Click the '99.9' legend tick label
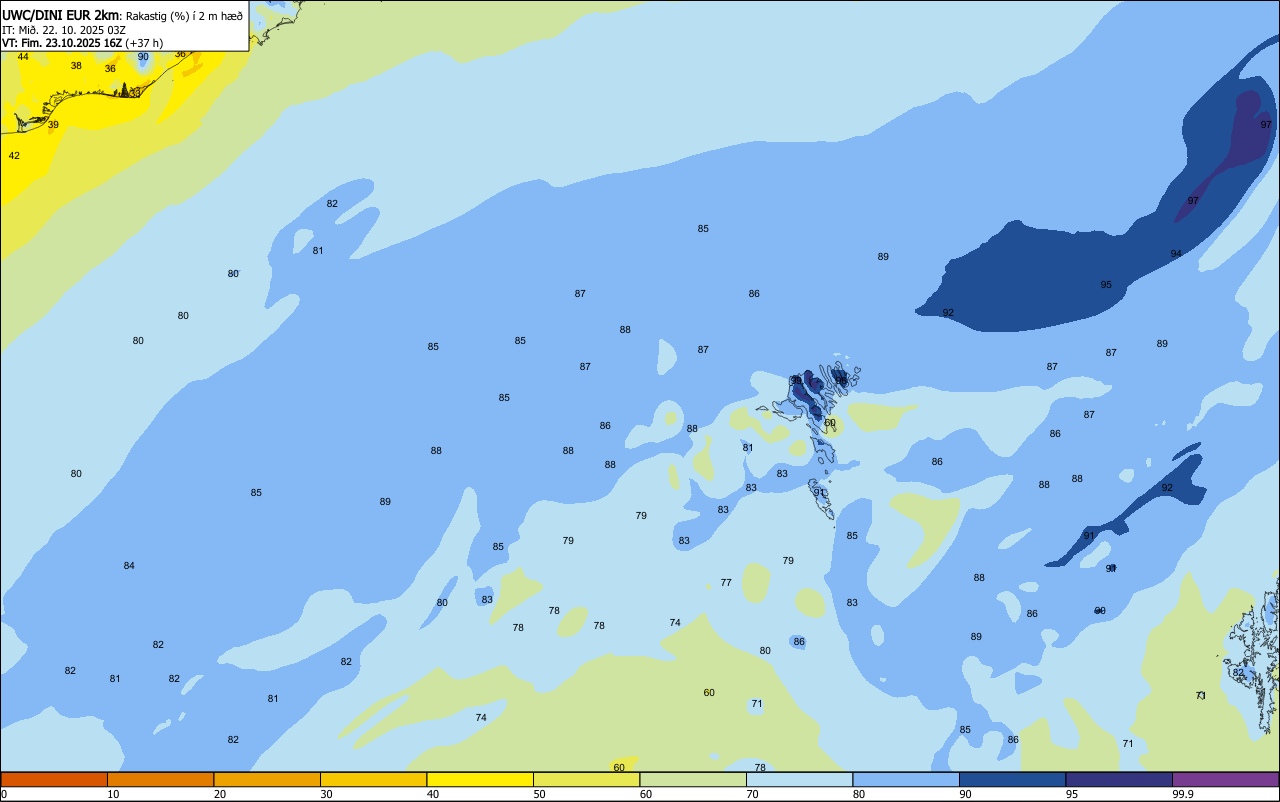Image resolution: width=1280 pixels, height=802 pixels. pyautogui.click(x=1182, y=794)
